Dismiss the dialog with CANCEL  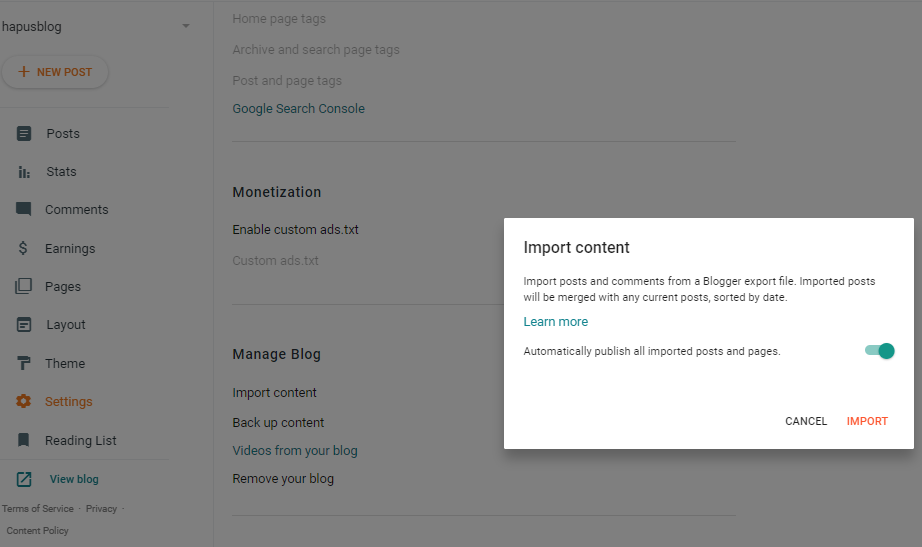806,421
